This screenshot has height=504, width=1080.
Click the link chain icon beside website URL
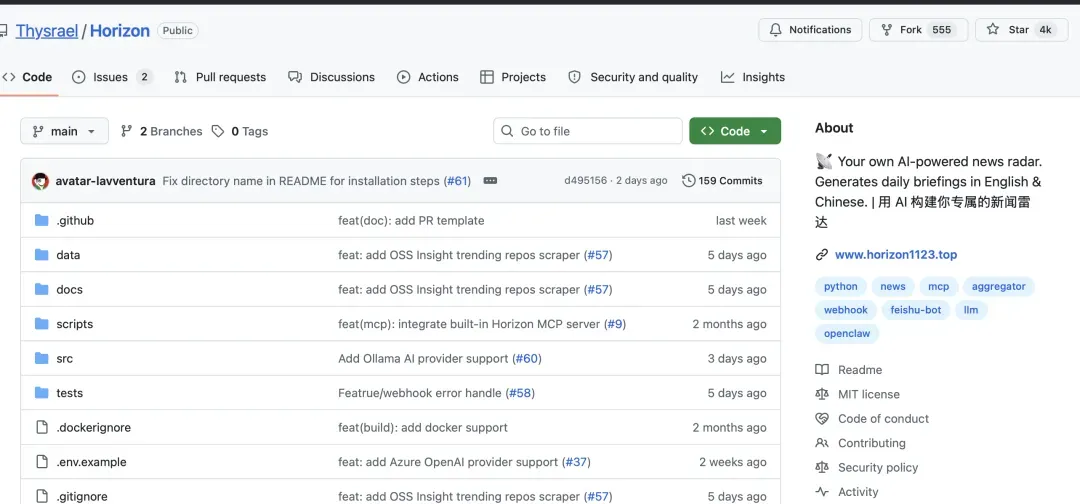(822, 255)
